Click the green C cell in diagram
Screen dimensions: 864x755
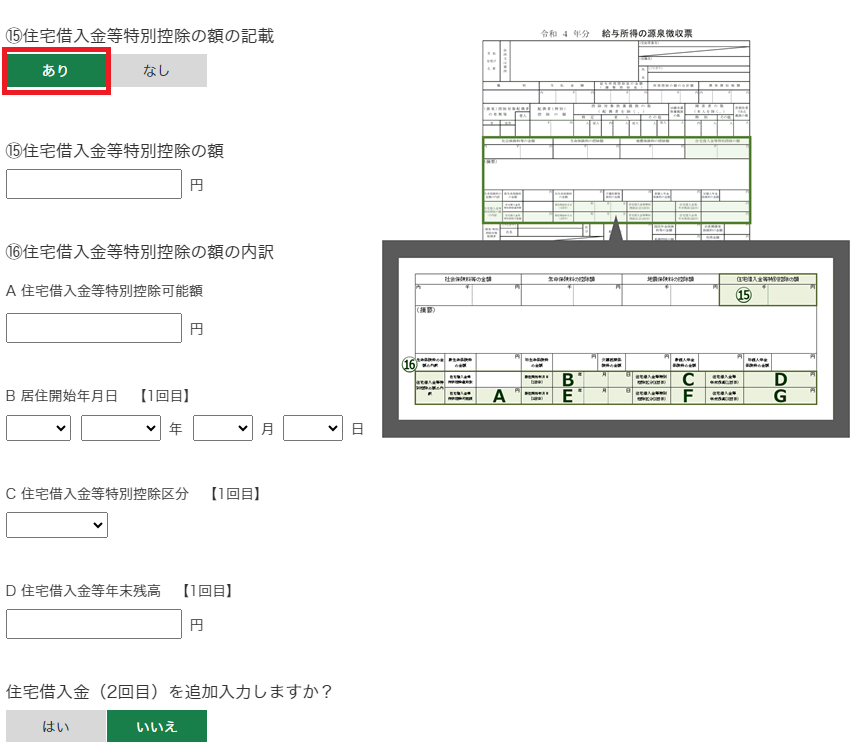click(x=687, y=380)
